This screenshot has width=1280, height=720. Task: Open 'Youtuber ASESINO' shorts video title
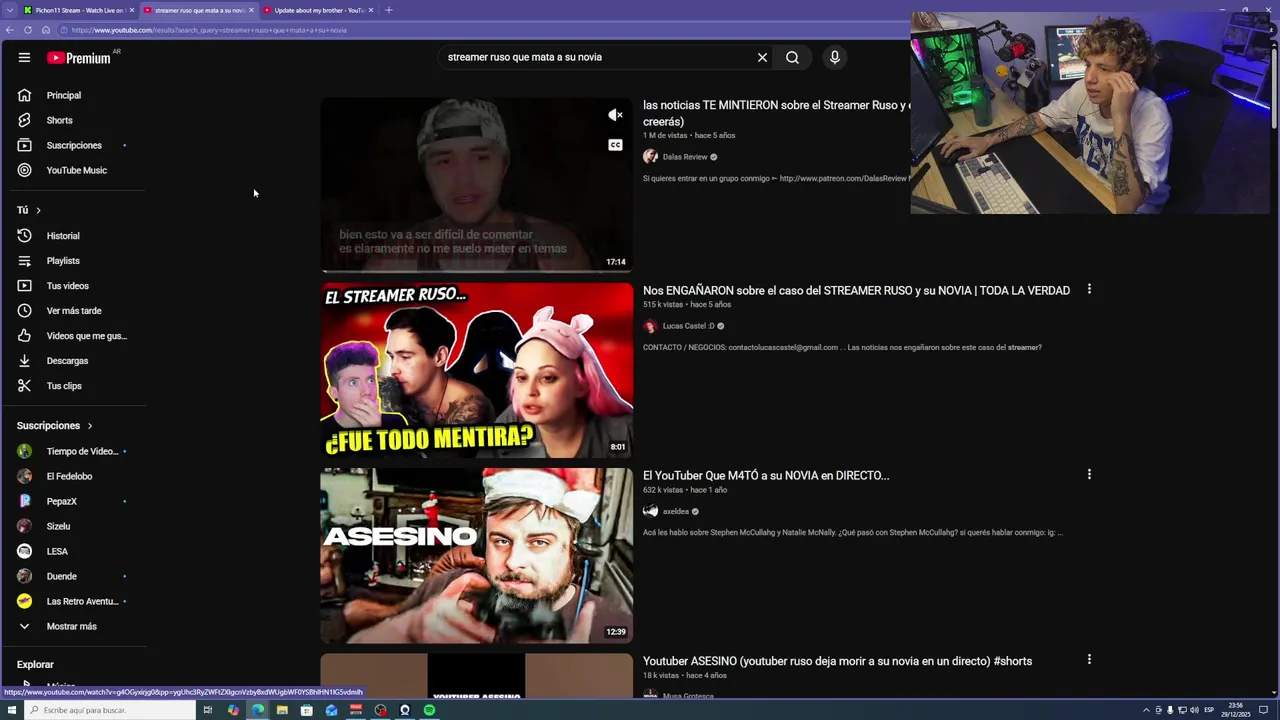[837, 661]
